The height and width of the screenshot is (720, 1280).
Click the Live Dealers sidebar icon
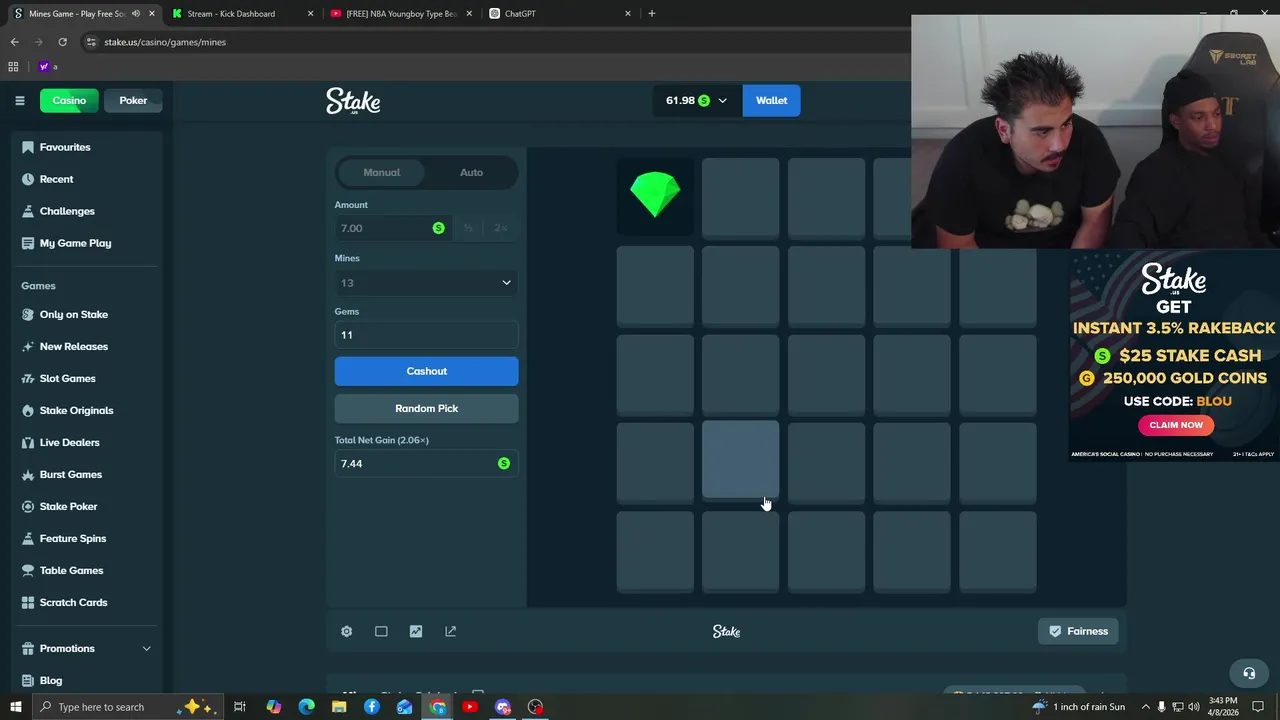coord(28,442)
